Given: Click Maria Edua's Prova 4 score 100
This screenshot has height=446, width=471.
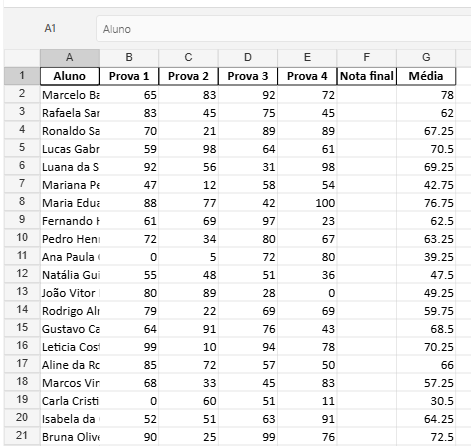Looking at the screenshot, I should (x=307, y=203).
